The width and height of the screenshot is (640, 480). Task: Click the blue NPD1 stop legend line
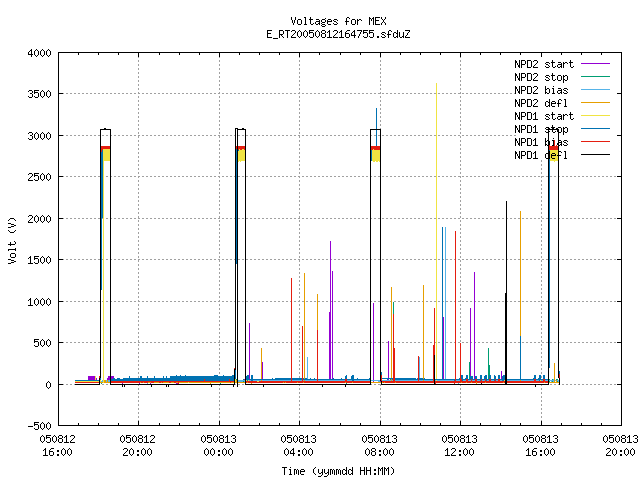coord(595,129)
